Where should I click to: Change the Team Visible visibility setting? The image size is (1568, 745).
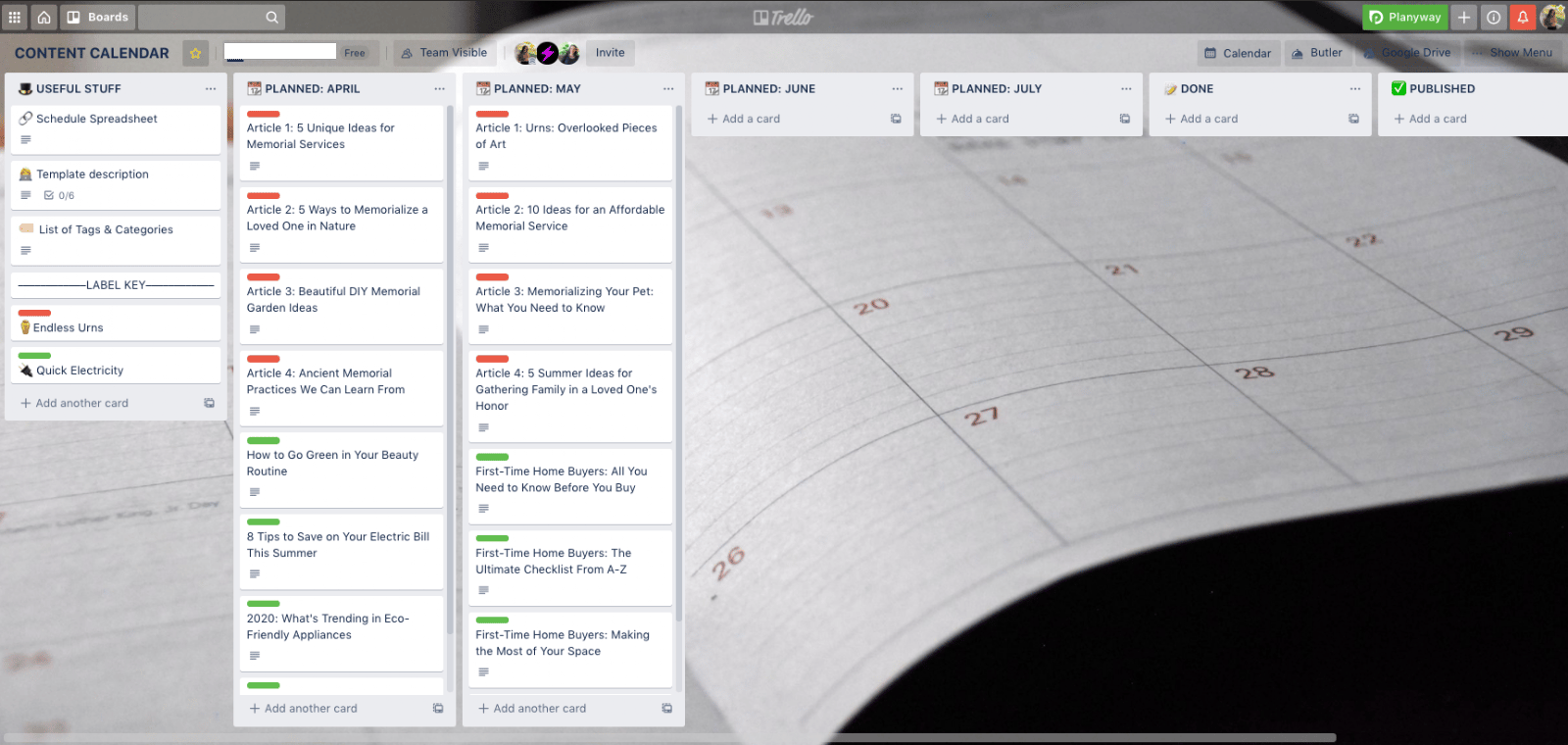(x=444, y=53)
